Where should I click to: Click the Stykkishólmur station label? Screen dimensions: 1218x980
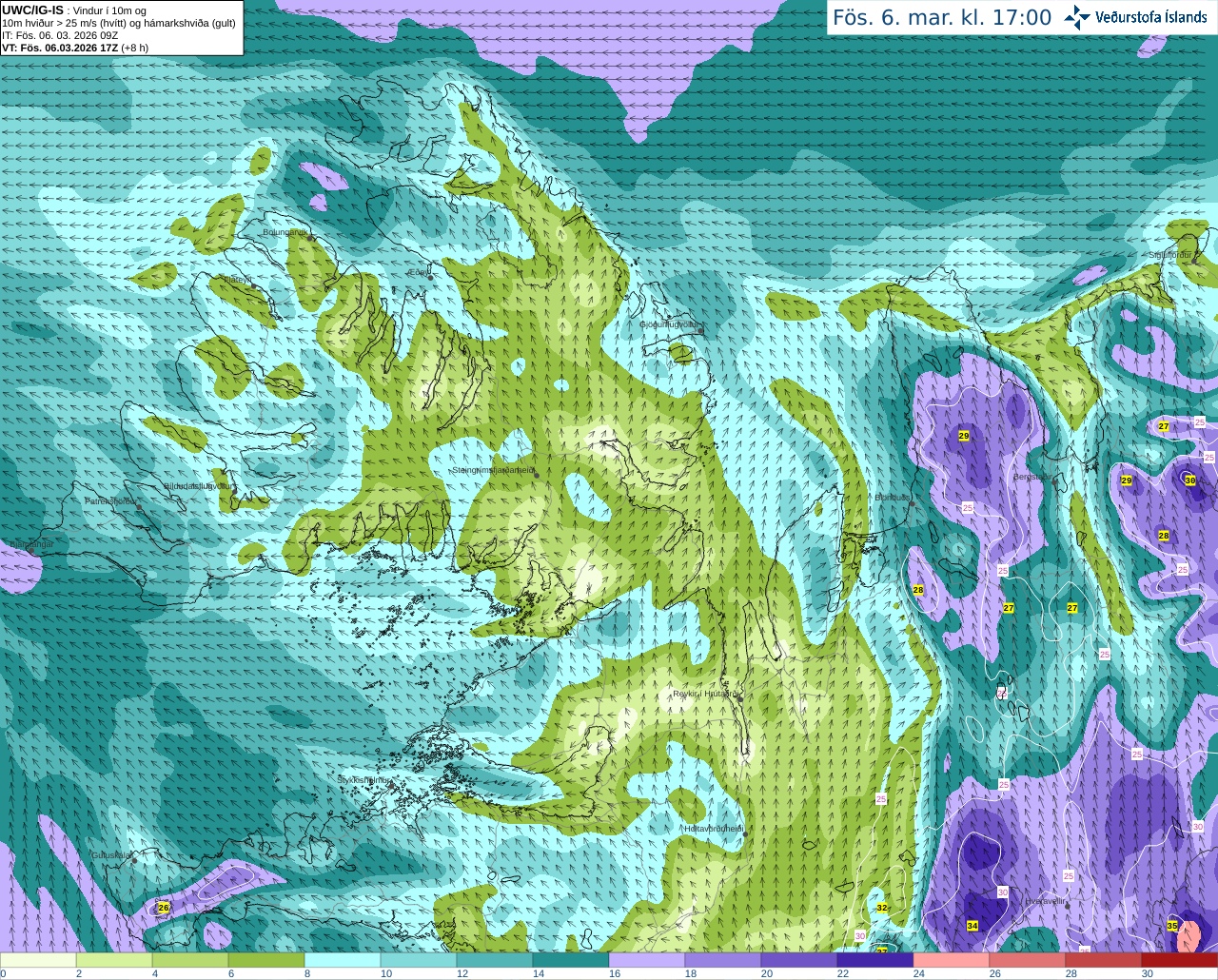[x=363, y=780]
